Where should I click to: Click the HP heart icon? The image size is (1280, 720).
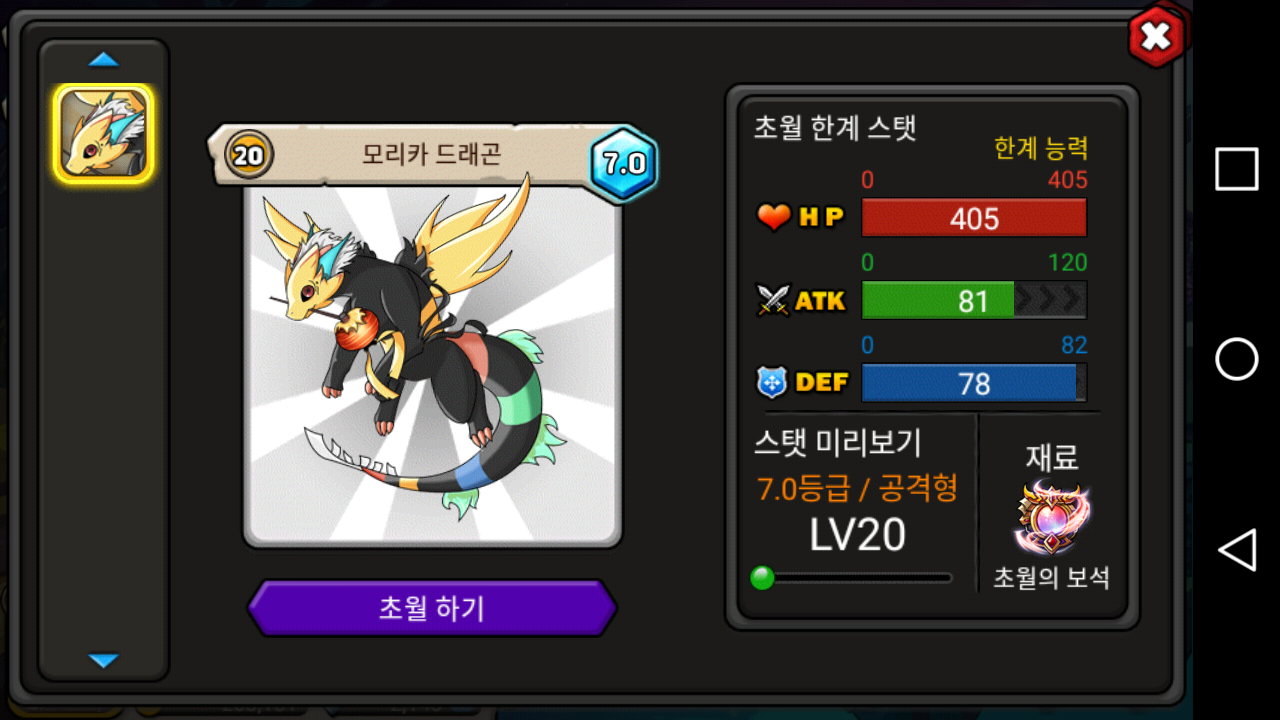click(774, 217)
